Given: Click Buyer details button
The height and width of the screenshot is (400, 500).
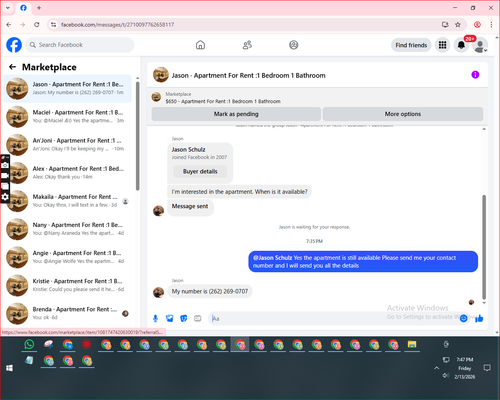Looking at the screenshot, I should pyautogui.click(x=200, y=171).
